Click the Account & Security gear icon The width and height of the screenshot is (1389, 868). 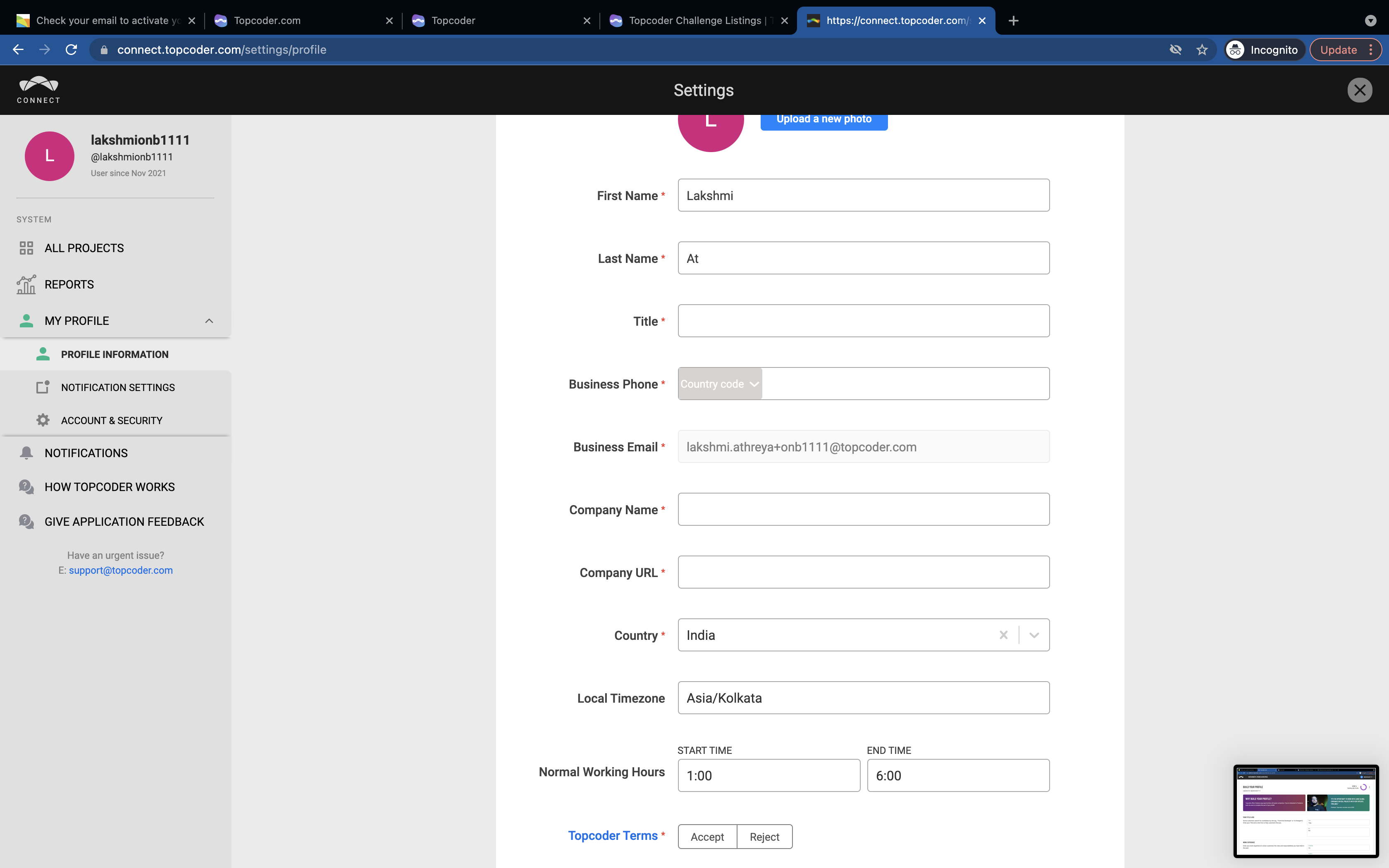click(x=43, y=420)
